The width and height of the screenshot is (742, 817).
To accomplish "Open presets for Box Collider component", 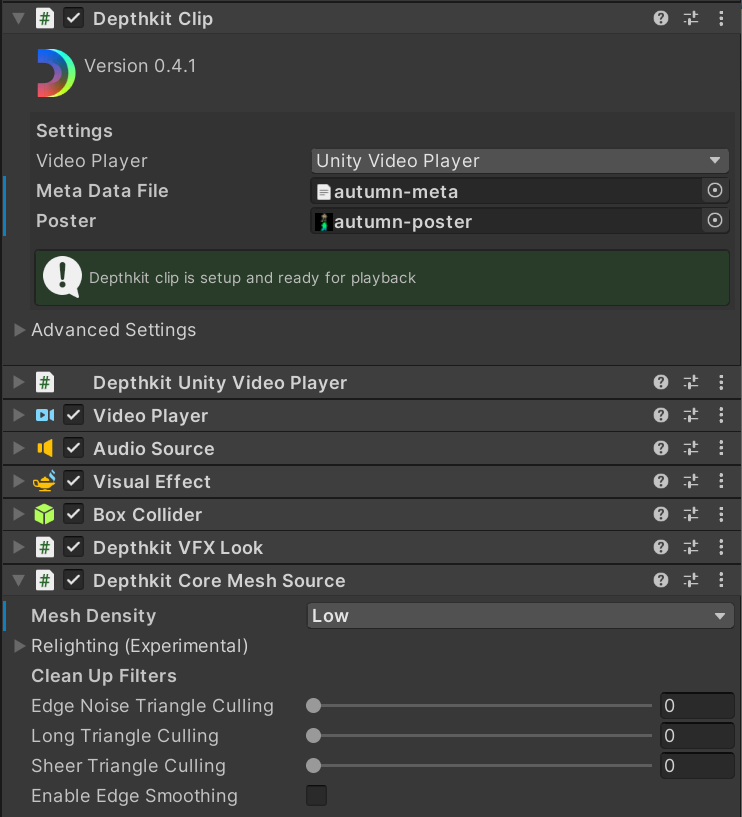I will tap(691, 514).
